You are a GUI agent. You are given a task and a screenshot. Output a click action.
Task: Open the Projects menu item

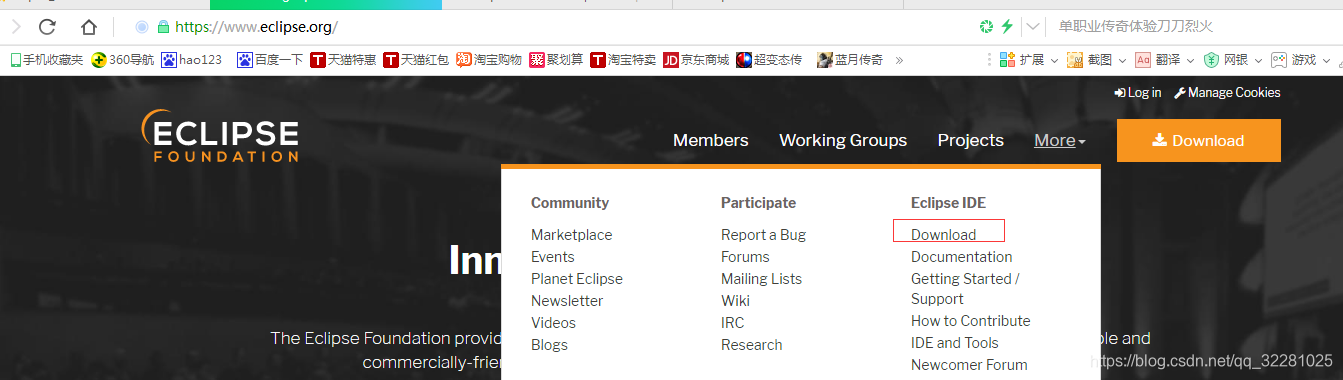(971, 141)
